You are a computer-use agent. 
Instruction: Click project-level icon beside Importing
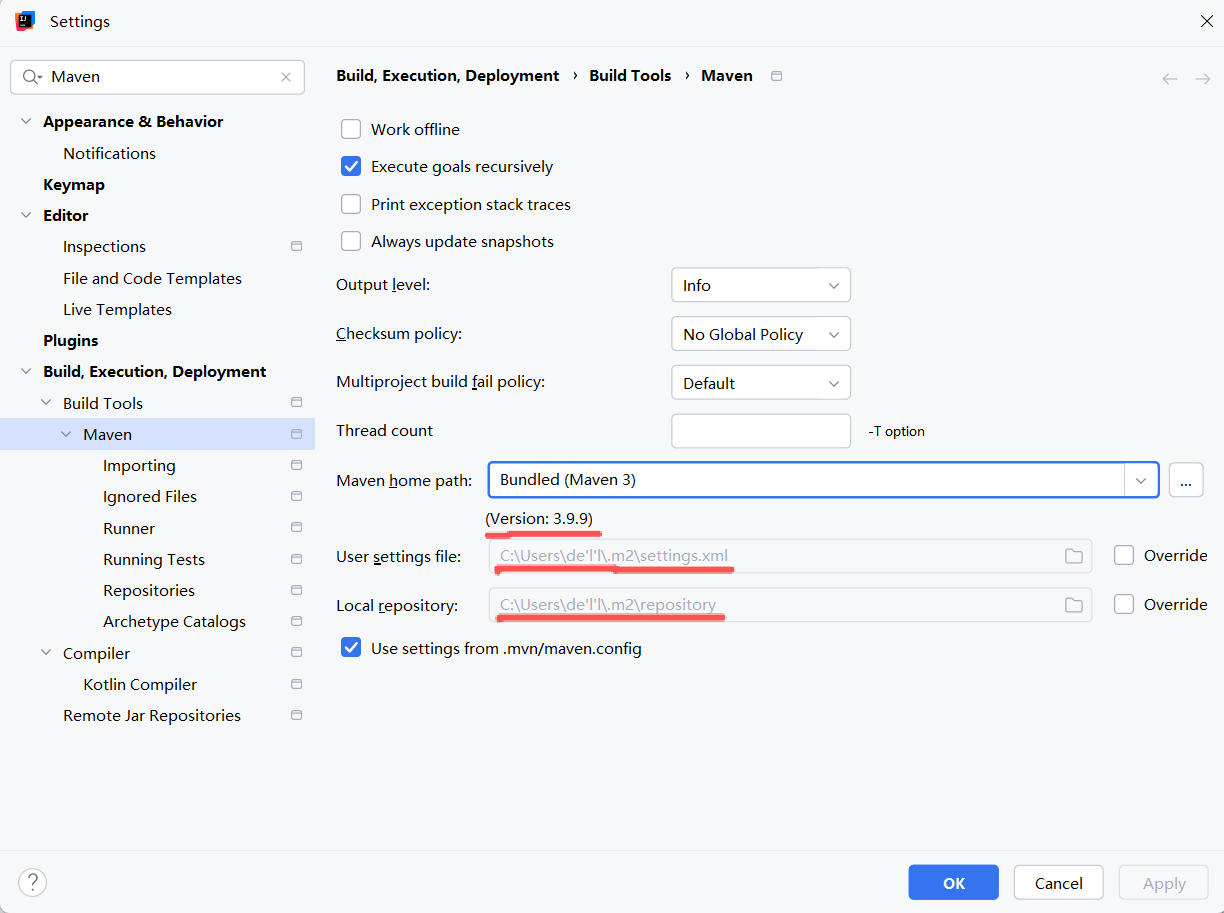click(x=296, y=465)
